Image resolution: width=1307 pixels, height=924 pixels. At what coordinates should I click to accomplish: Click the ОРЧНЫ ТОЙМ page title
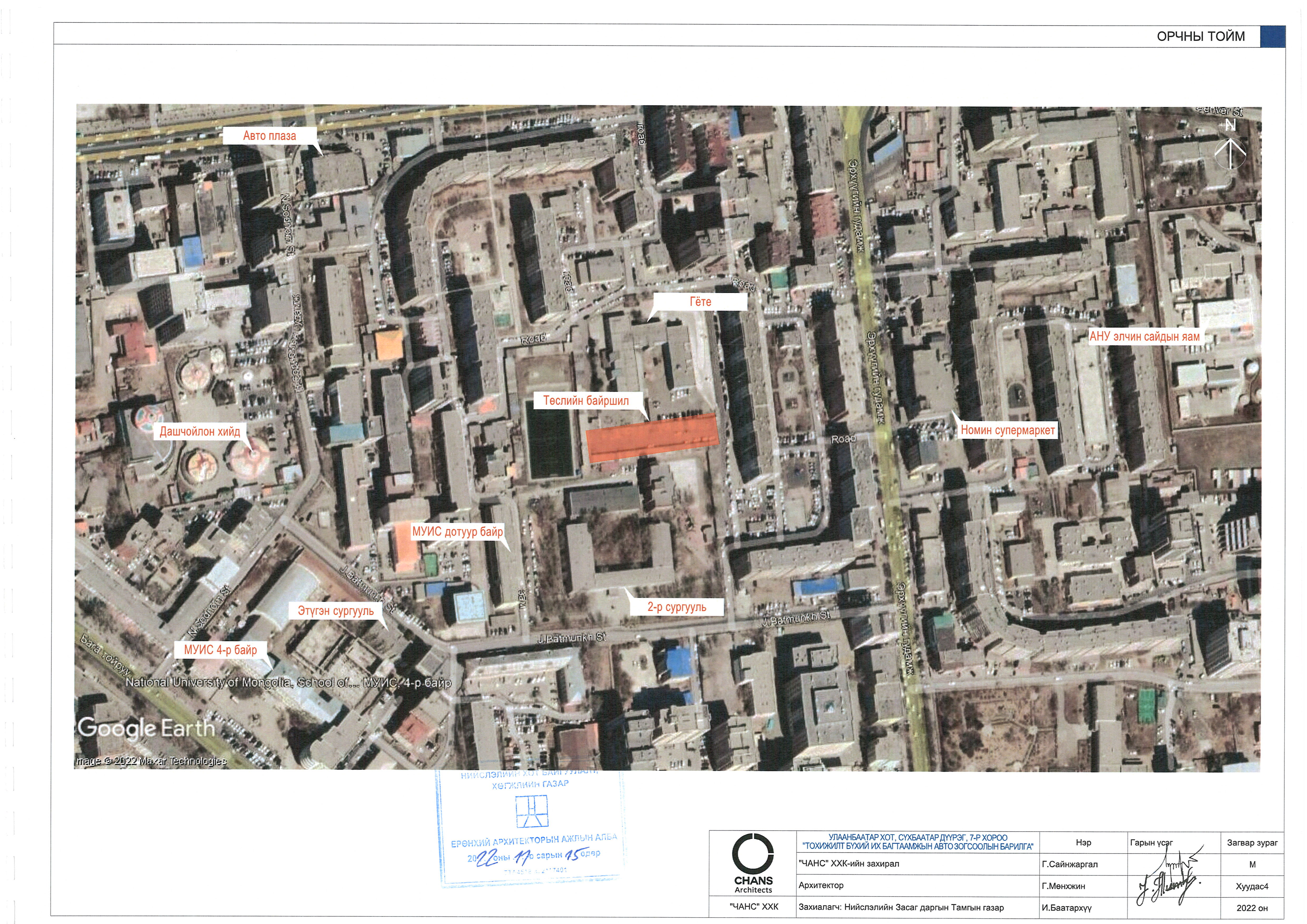click(1201, 36)
